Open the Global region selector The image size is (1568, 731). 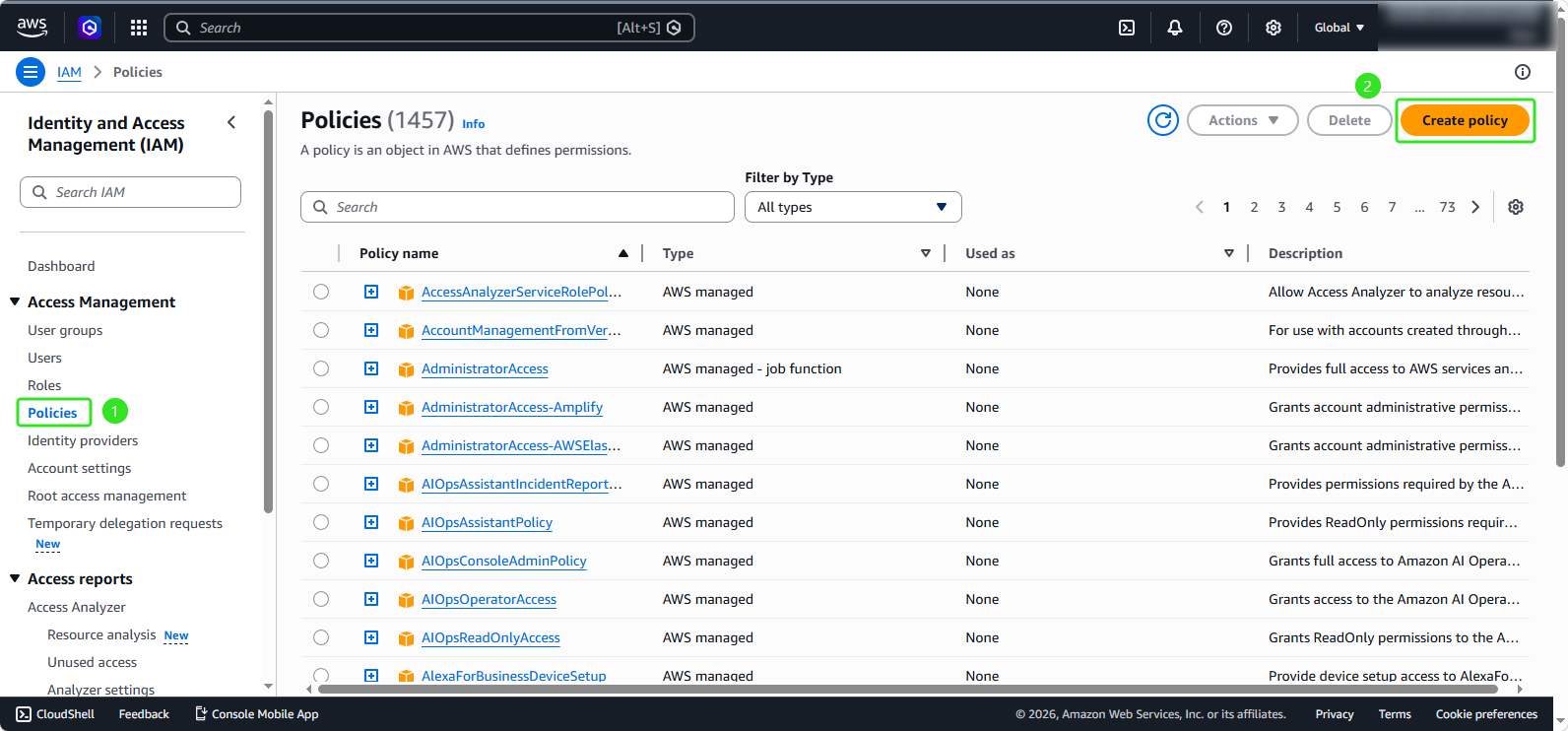(x=1339, y=28)
